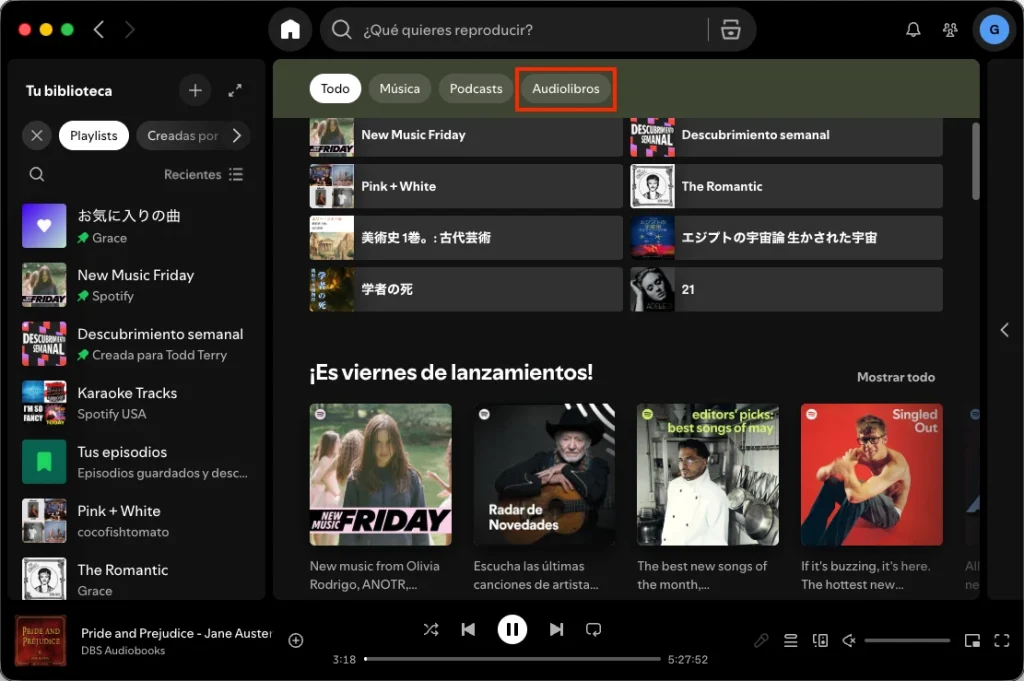Click Pride and Prejudice now playing title
The width and height of the screenshot is (1024, 681).
pos(176,633)
